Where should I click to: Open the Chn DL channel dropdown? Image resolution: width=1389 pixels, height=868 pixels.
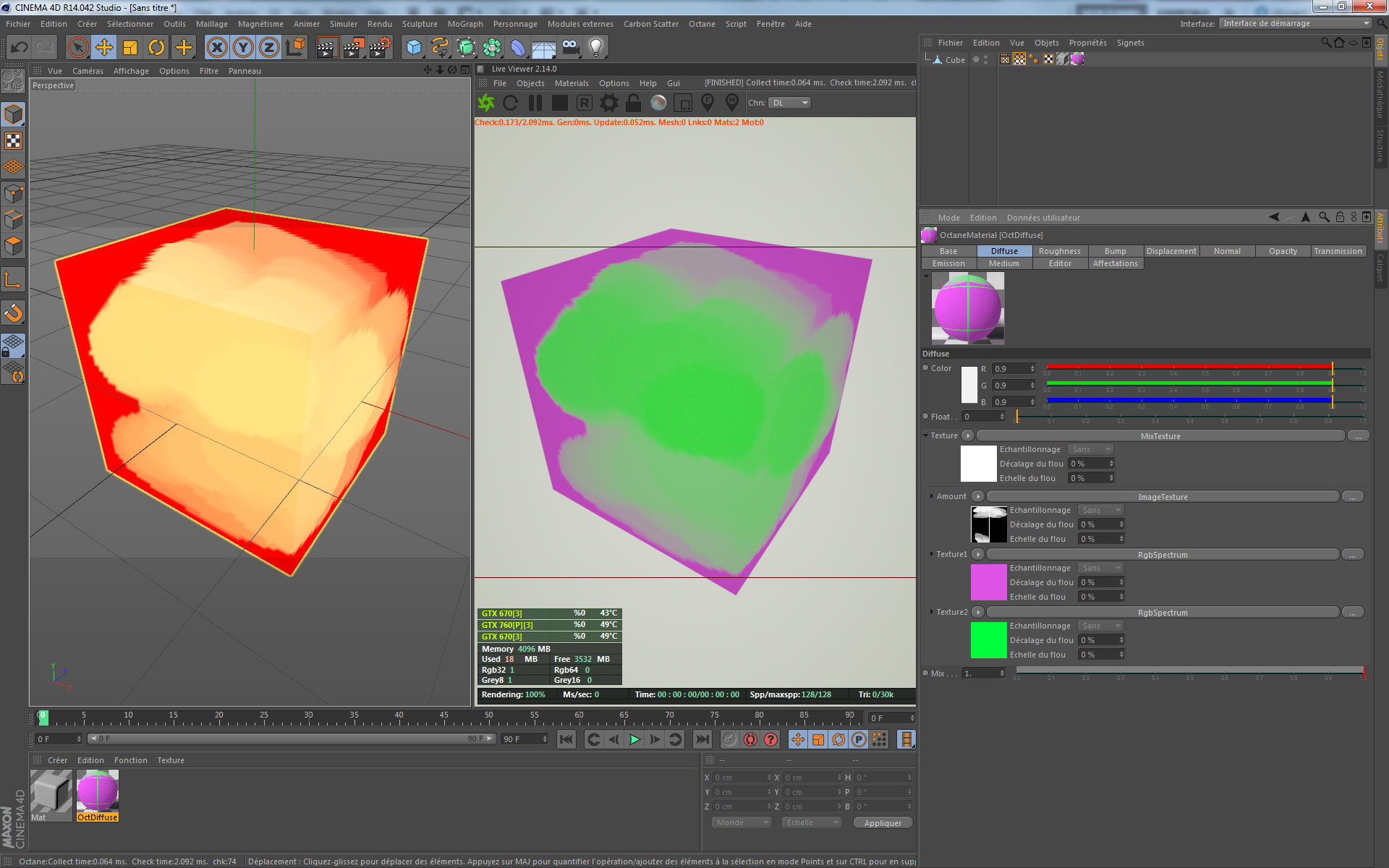(789, 103)
